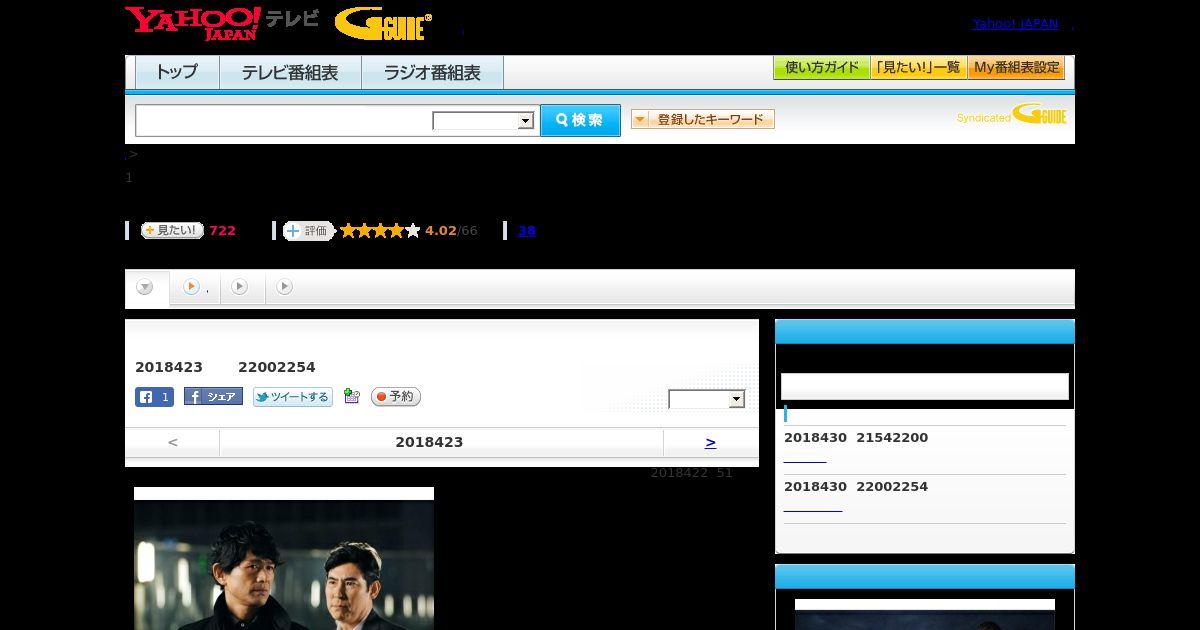The width and height of the screenshot is (1200, 630).
Task: Switch to the トップ tab
Action: [177, 73]
